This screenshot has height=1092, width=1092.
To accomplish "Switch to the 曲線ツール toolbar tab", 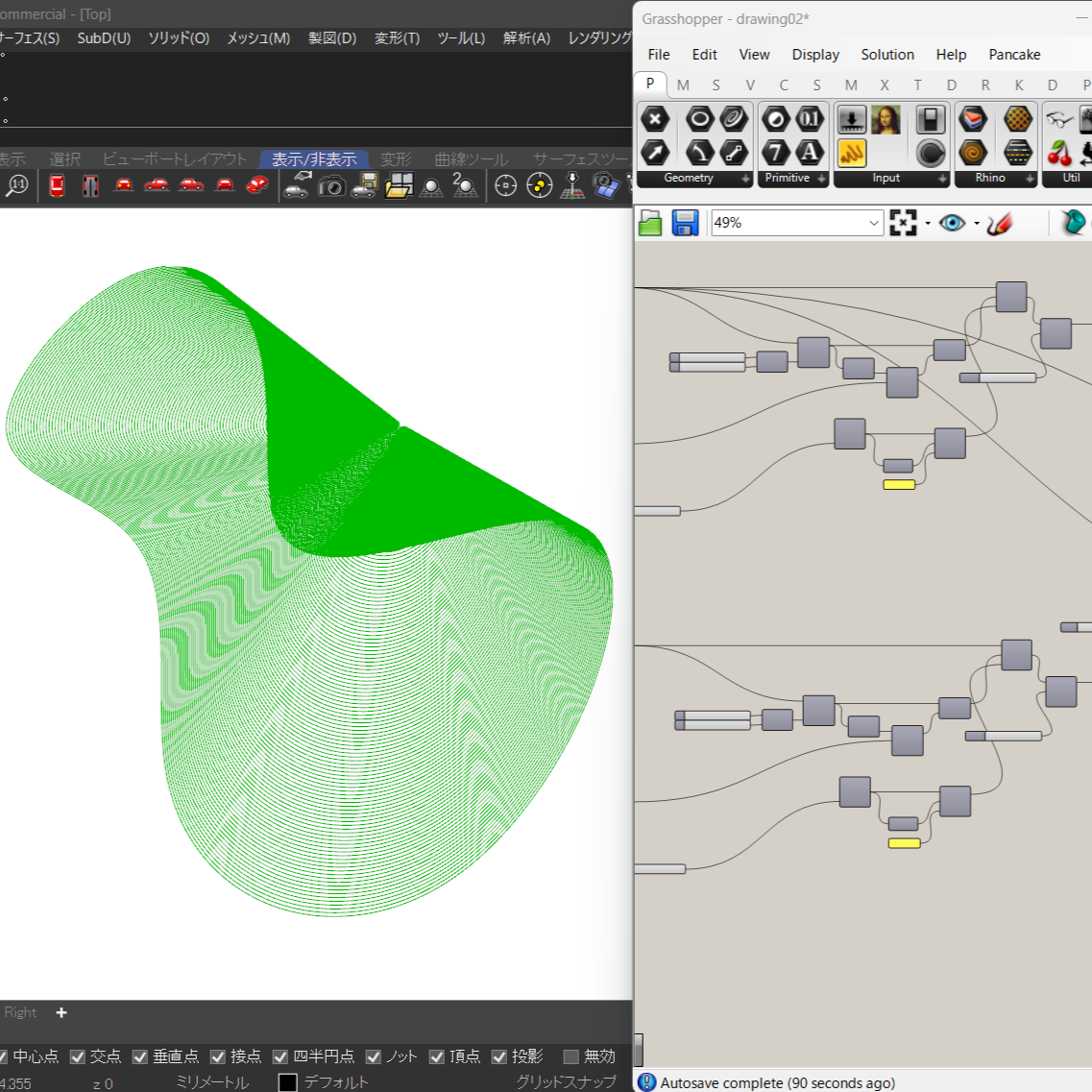I will (471, 159).
